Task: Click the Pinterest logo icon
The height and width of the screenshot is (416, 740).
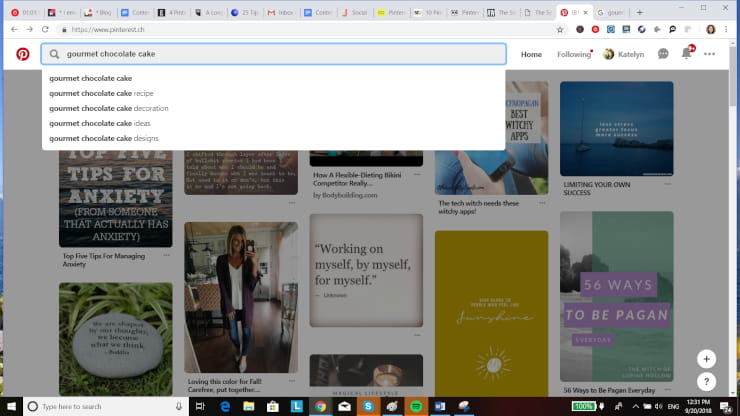Action: pos(23,54)
